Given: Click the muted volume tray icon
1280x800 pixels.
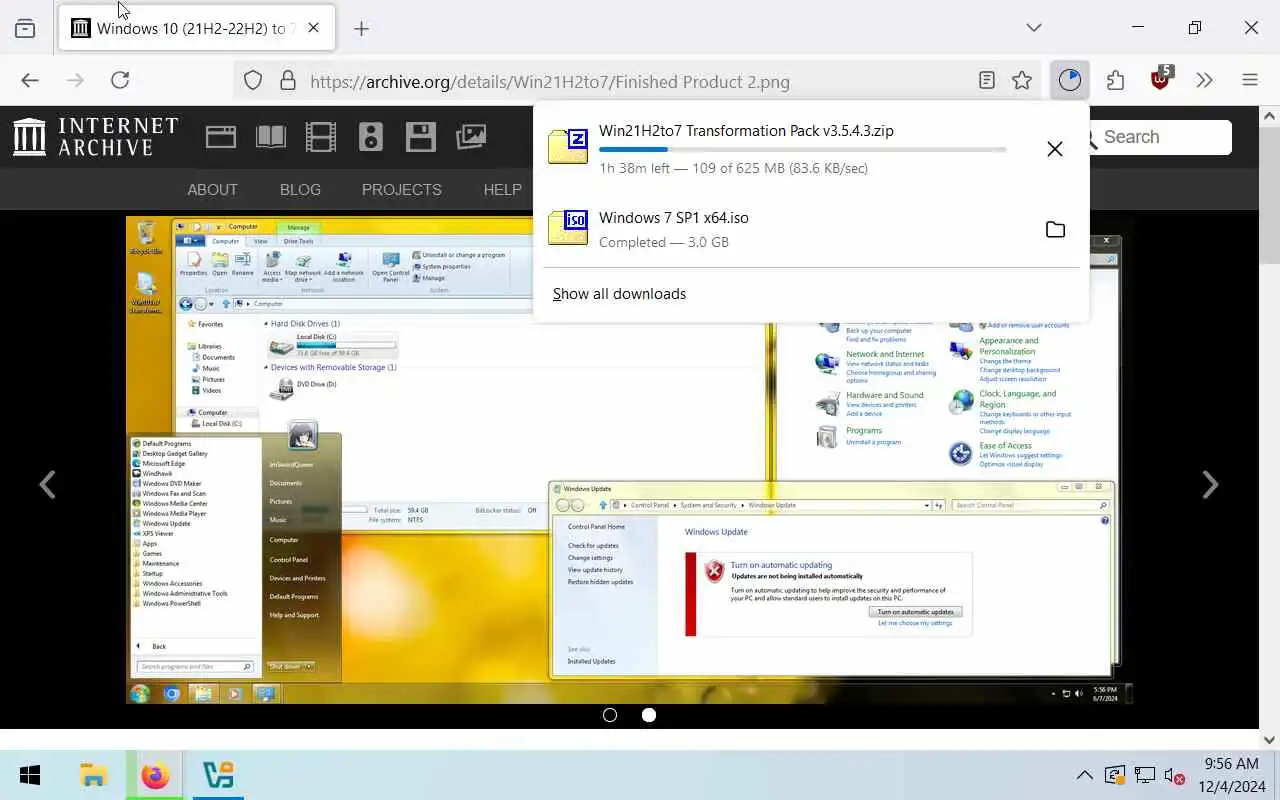Looking at the screenshot, I should pos(1175,775).
